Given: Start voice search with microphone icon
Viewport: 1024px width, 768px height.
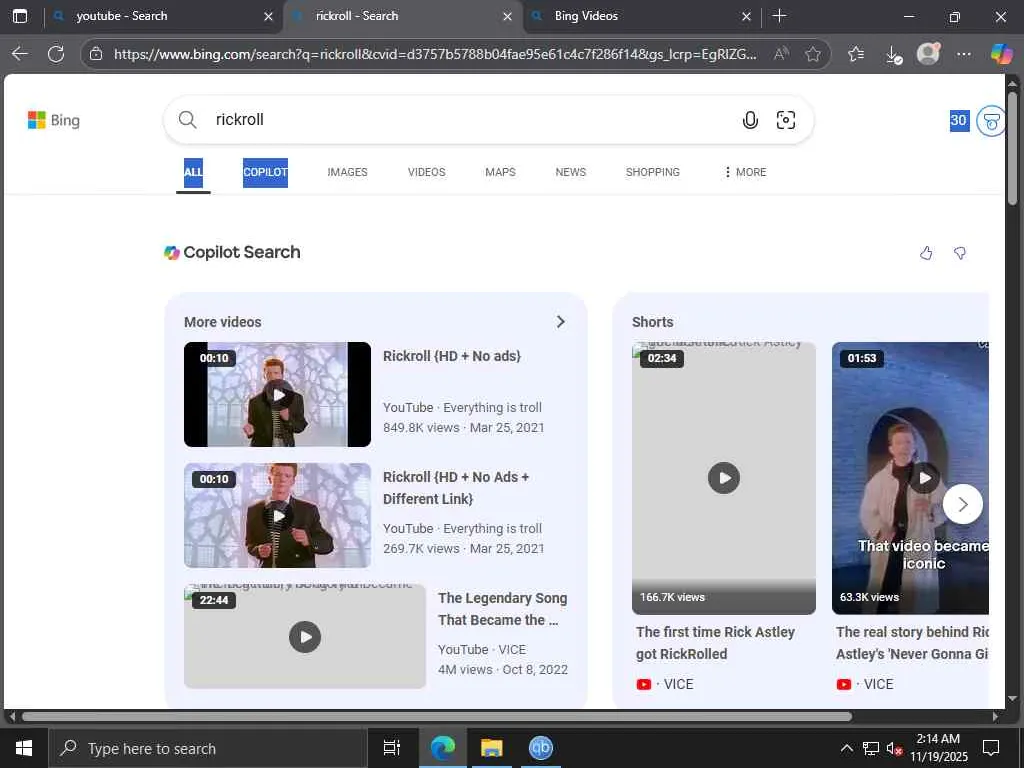Looking at the screenshot, I should 750,120.
